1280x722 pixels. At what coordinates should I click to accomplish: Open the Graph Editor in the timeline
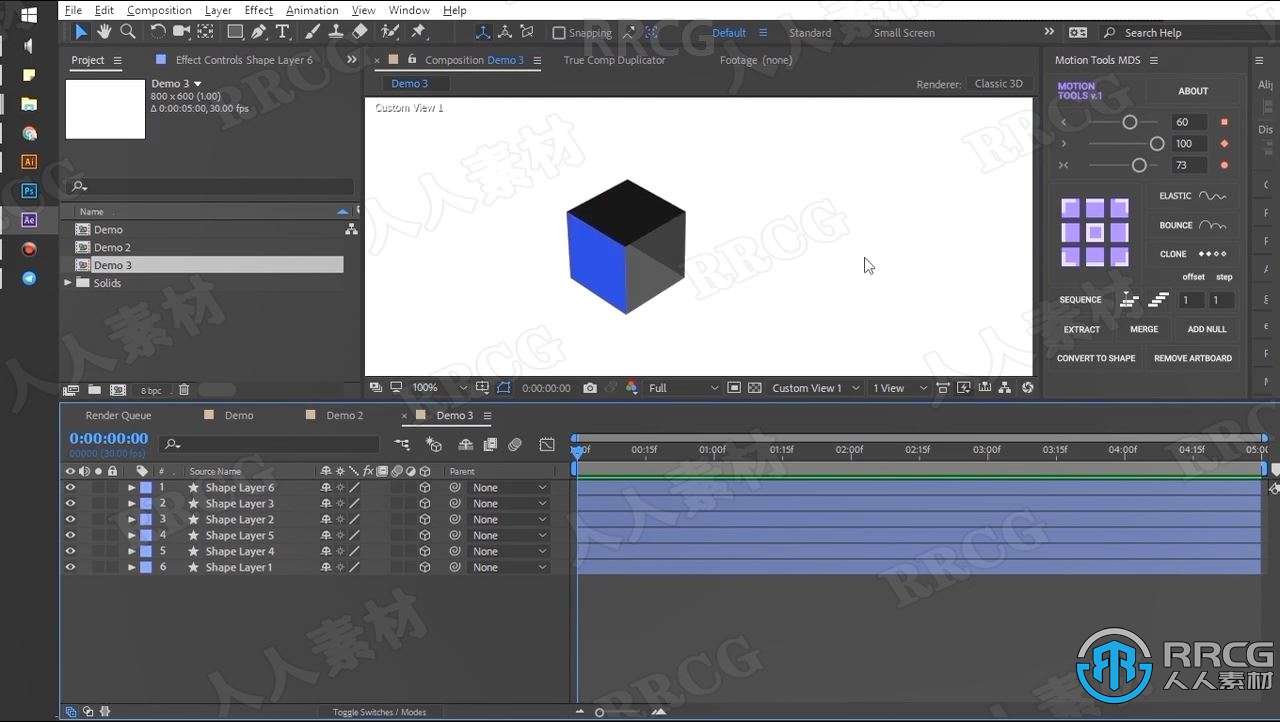point(547,444)
